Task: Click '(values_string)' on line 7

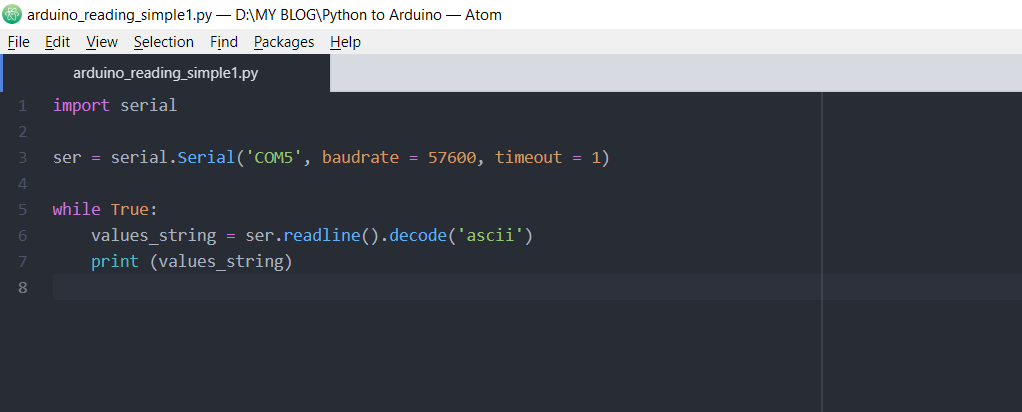Action: coord(221,262)
